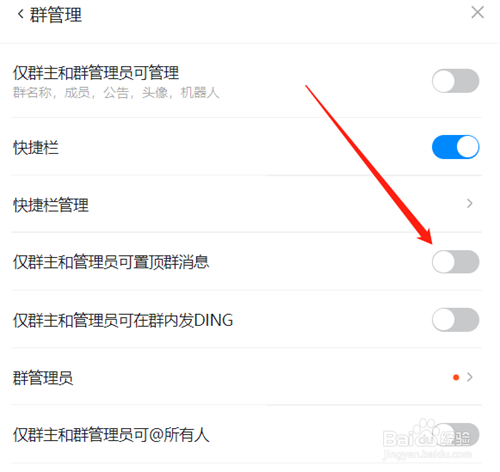The image size is (500, 472).
Task: Click the 仅群主和群管理员可@所有人 label
Action: pos(111,435)
